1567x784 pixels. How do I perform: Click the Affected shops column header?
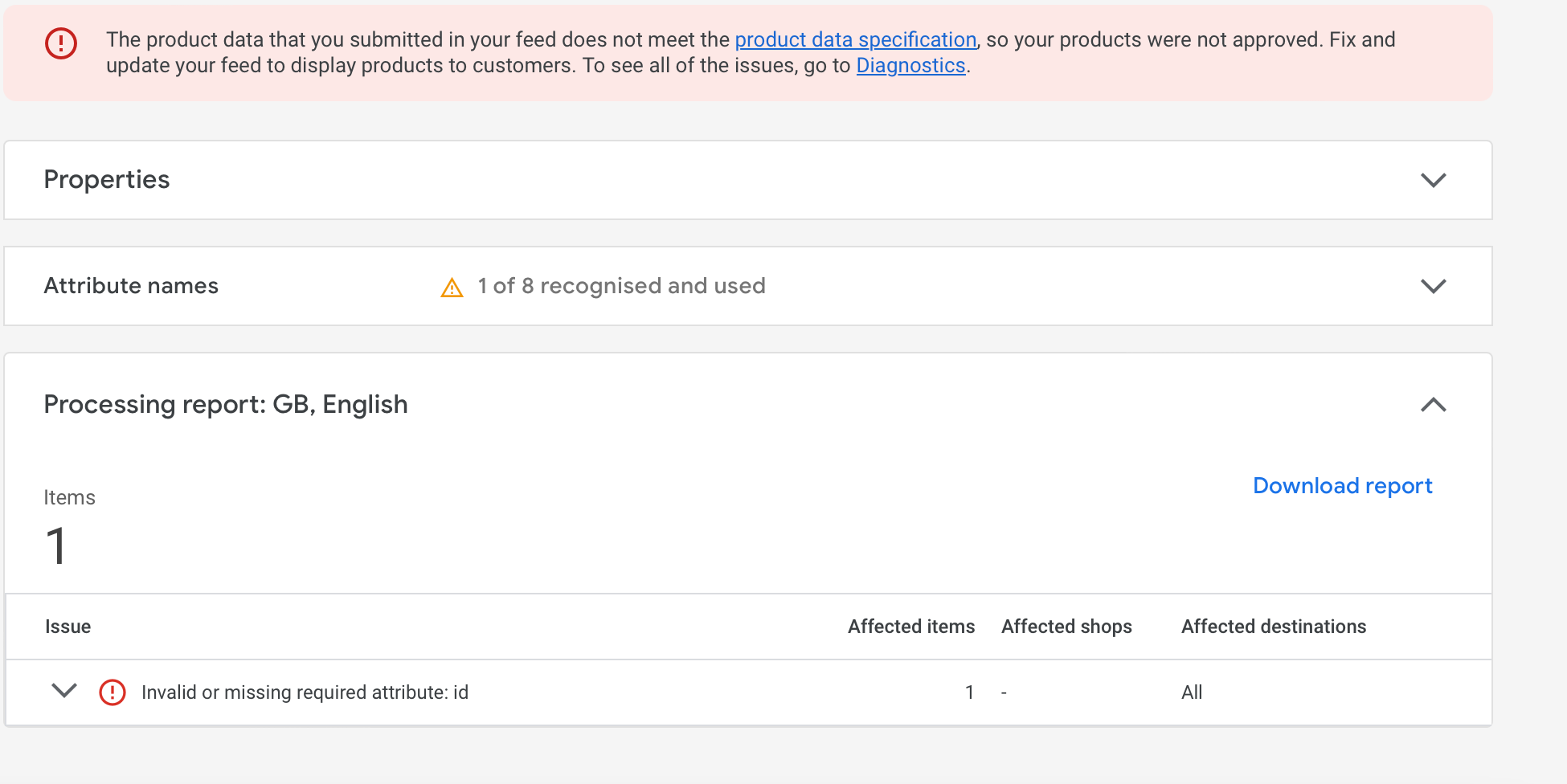tap(1066, 627)
